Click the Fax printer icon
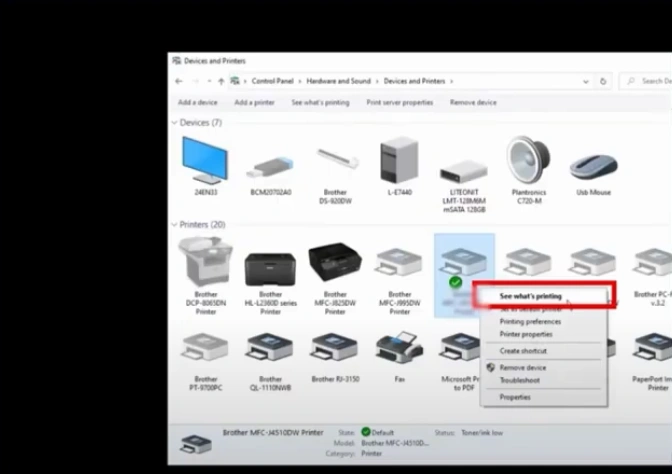The image size is (672, 474). click(x=399, y=349)
